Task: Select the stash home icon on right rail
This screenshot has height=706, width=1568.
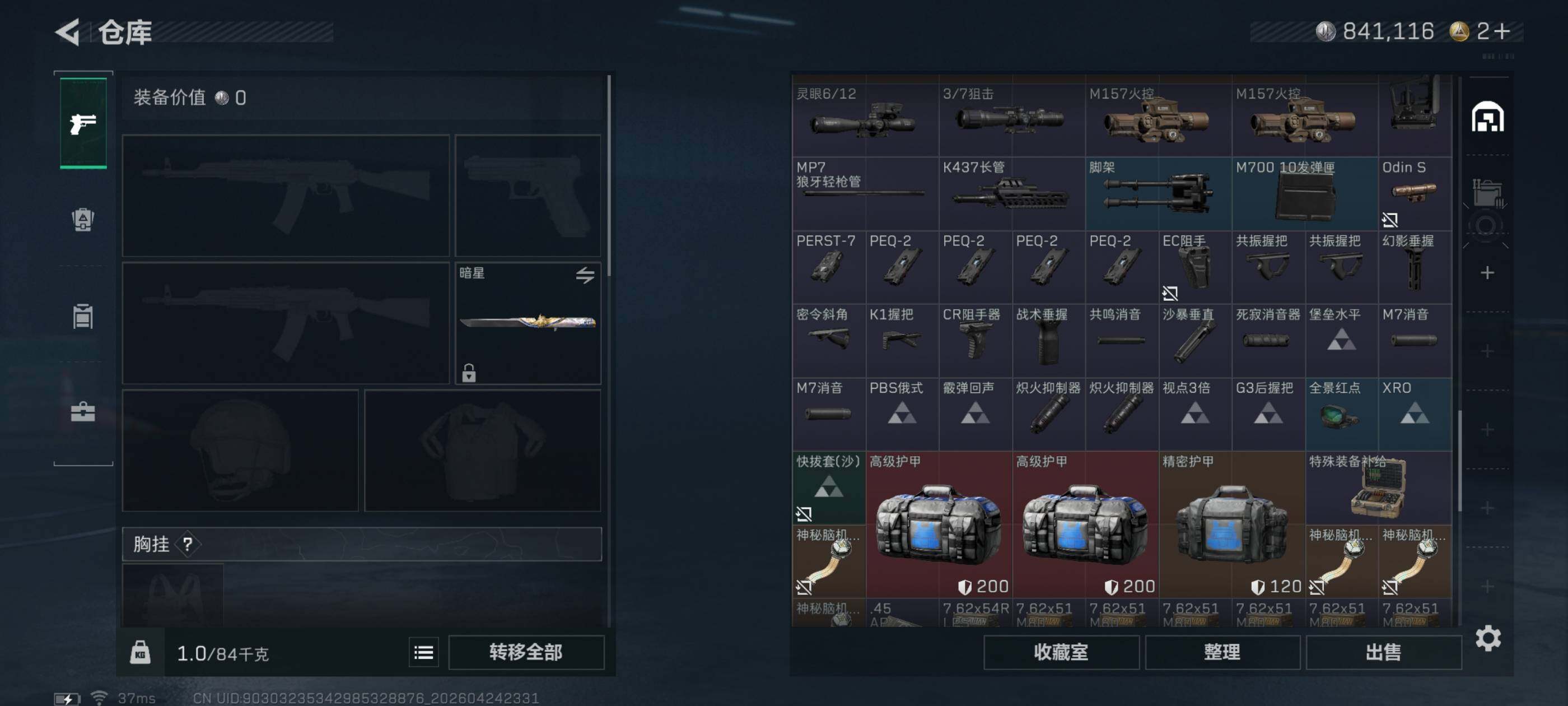Action: pyautogui.click(x=1487, y=117)
